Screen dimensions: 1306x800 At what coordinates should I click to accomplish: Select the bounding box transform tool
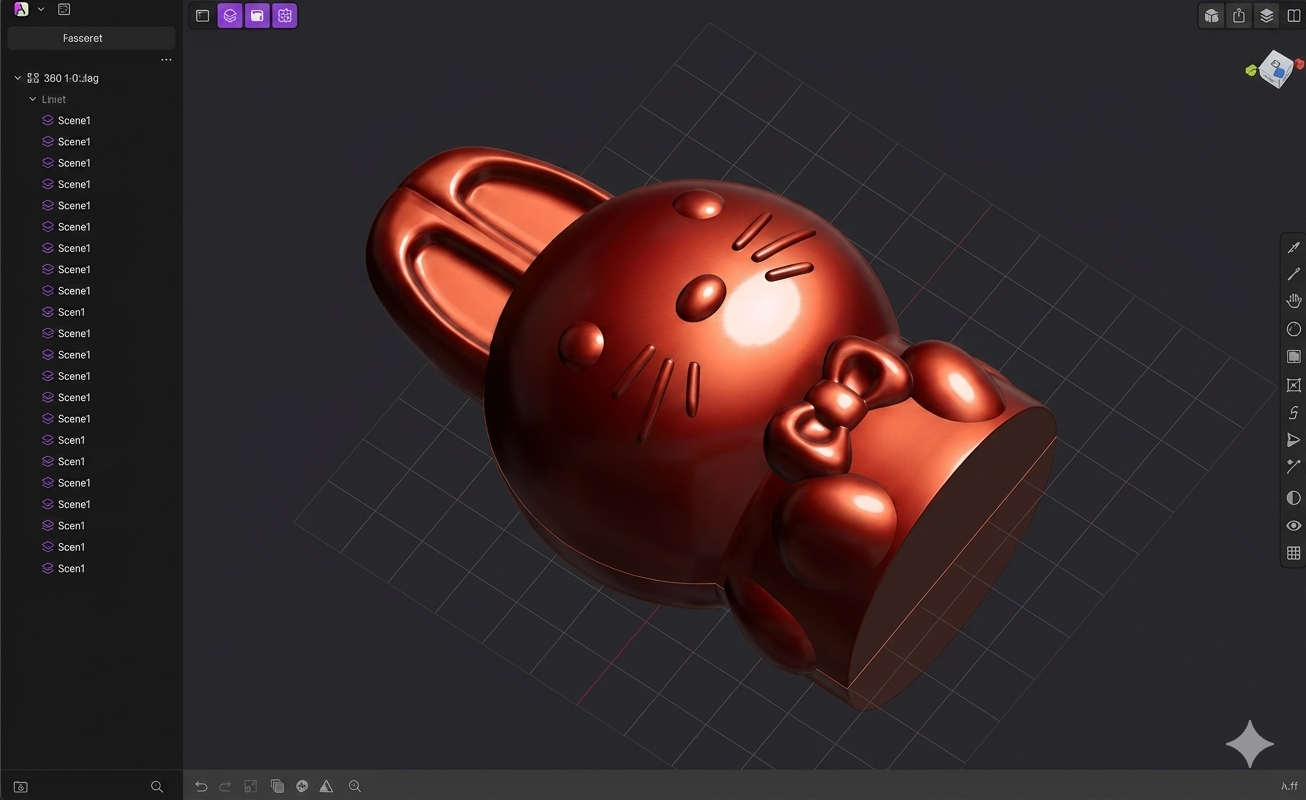coord(1294,385)
